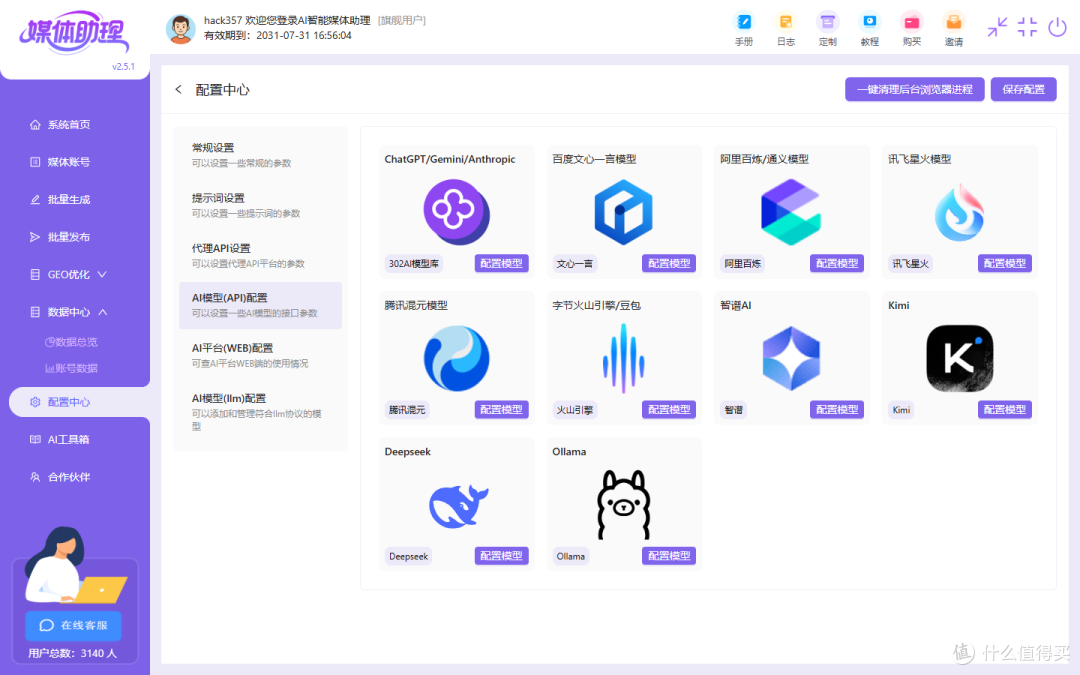This screenshot has width=1080, height=675.
Task: Switch to the 常规设置 tab
Action: [x=260, y=155]
